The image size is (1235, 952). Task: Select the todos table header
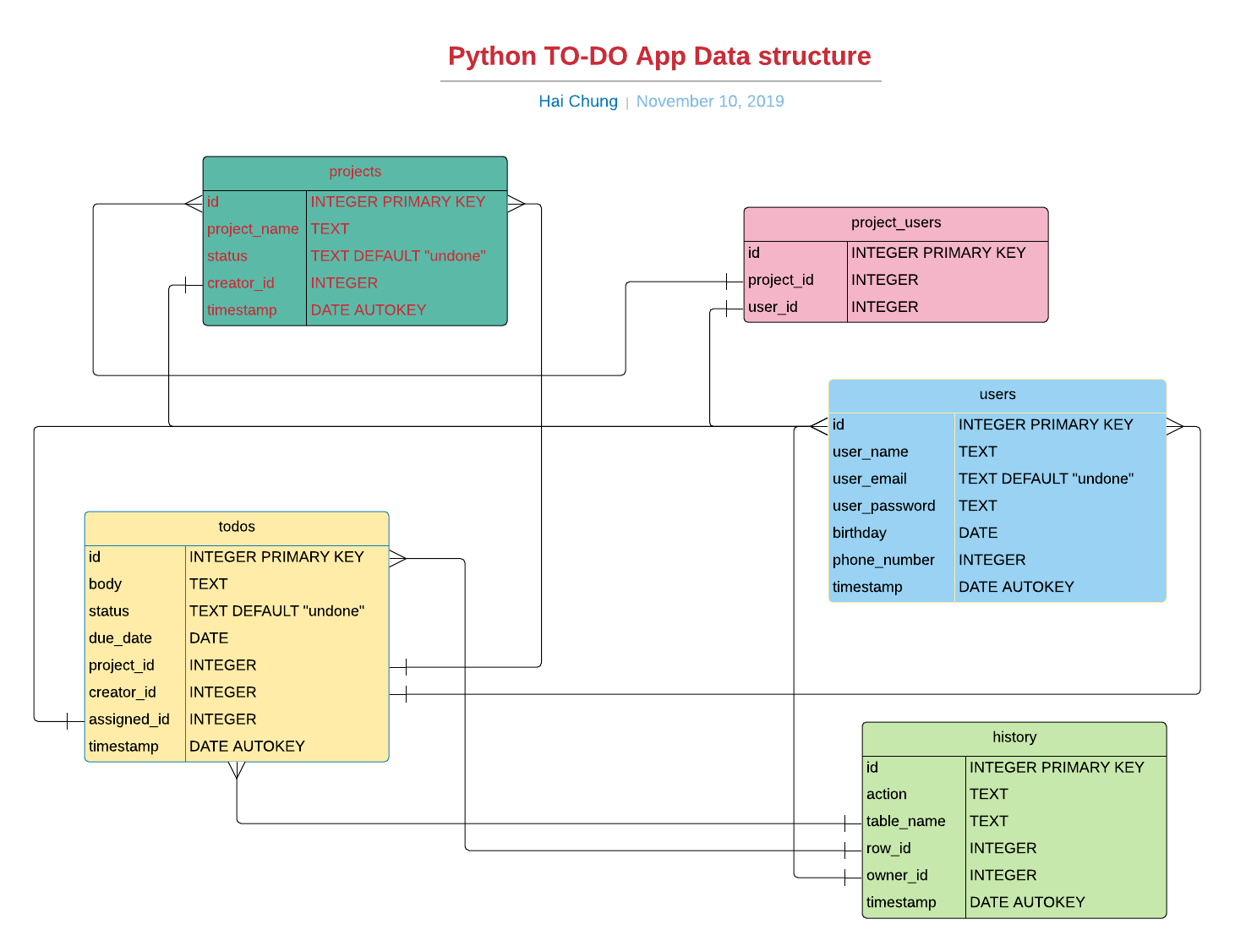coord(237,527)
